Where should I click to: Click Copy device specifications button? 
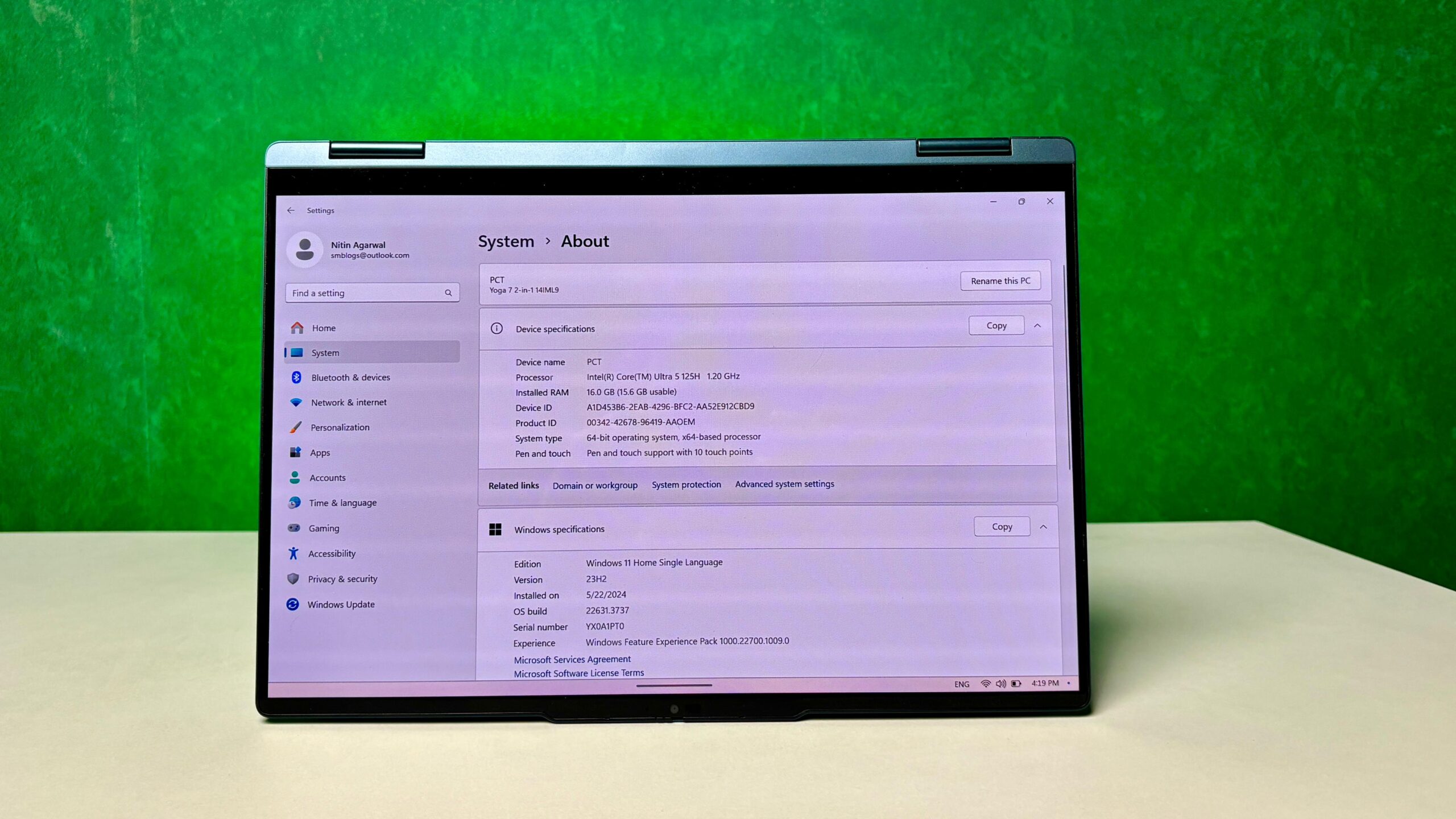[x=996, y=325]
